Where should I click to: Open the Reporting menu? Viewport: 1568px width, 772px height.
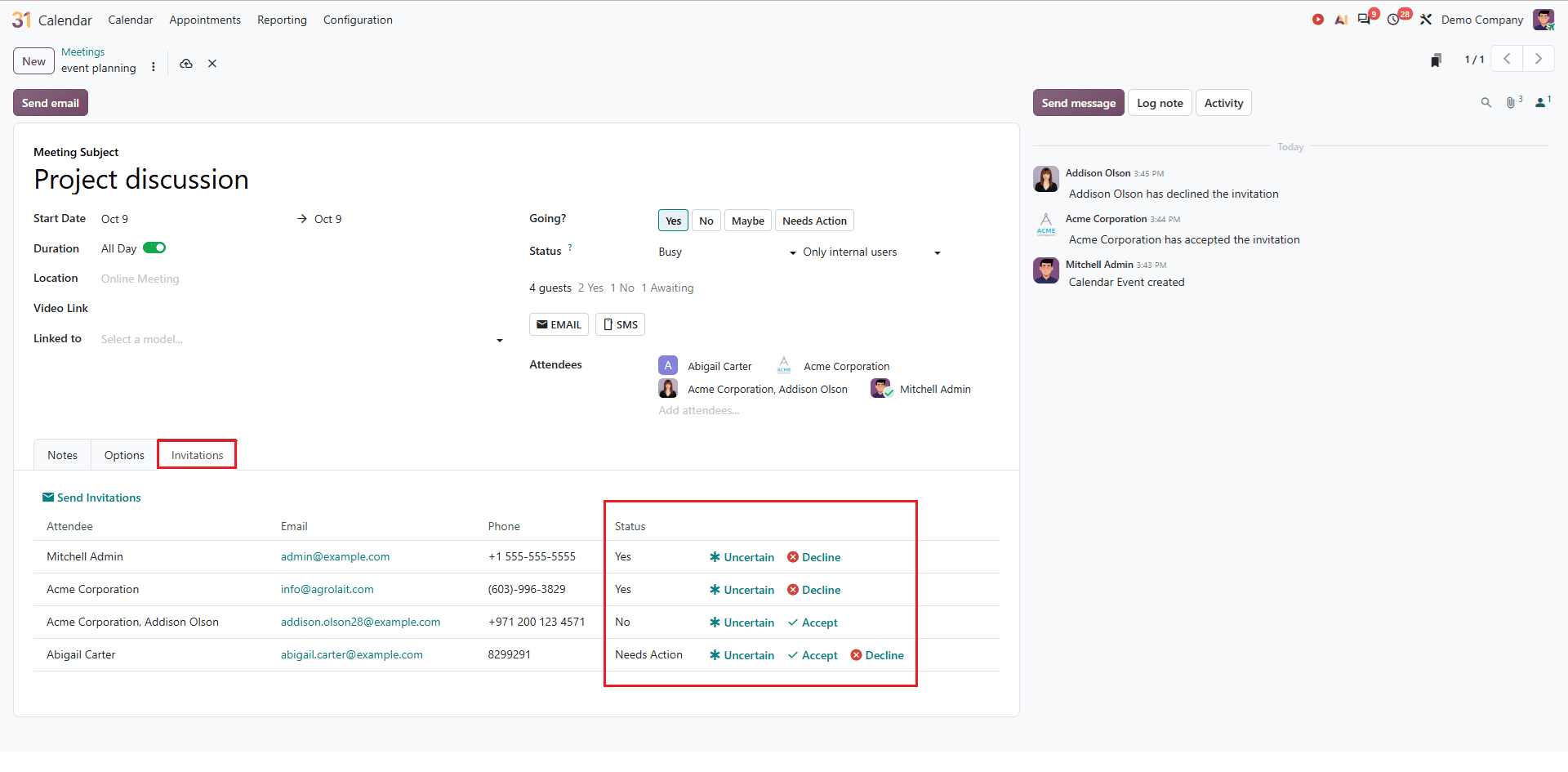tap(282, 20)
